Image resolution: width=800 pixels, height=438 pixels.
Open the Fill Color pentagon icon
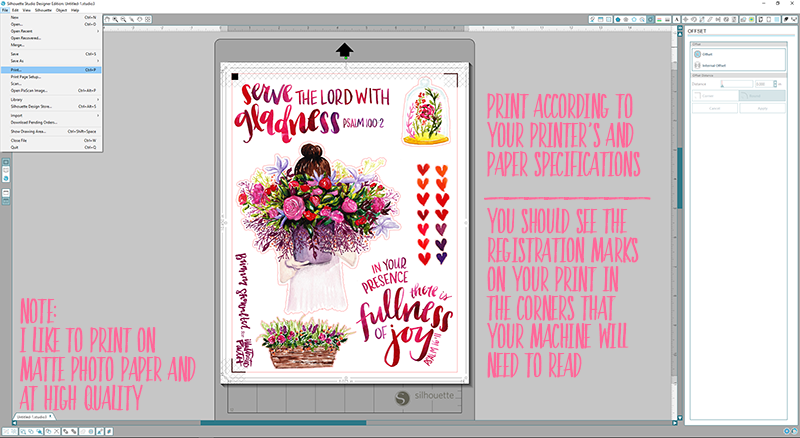pos(618,19)
